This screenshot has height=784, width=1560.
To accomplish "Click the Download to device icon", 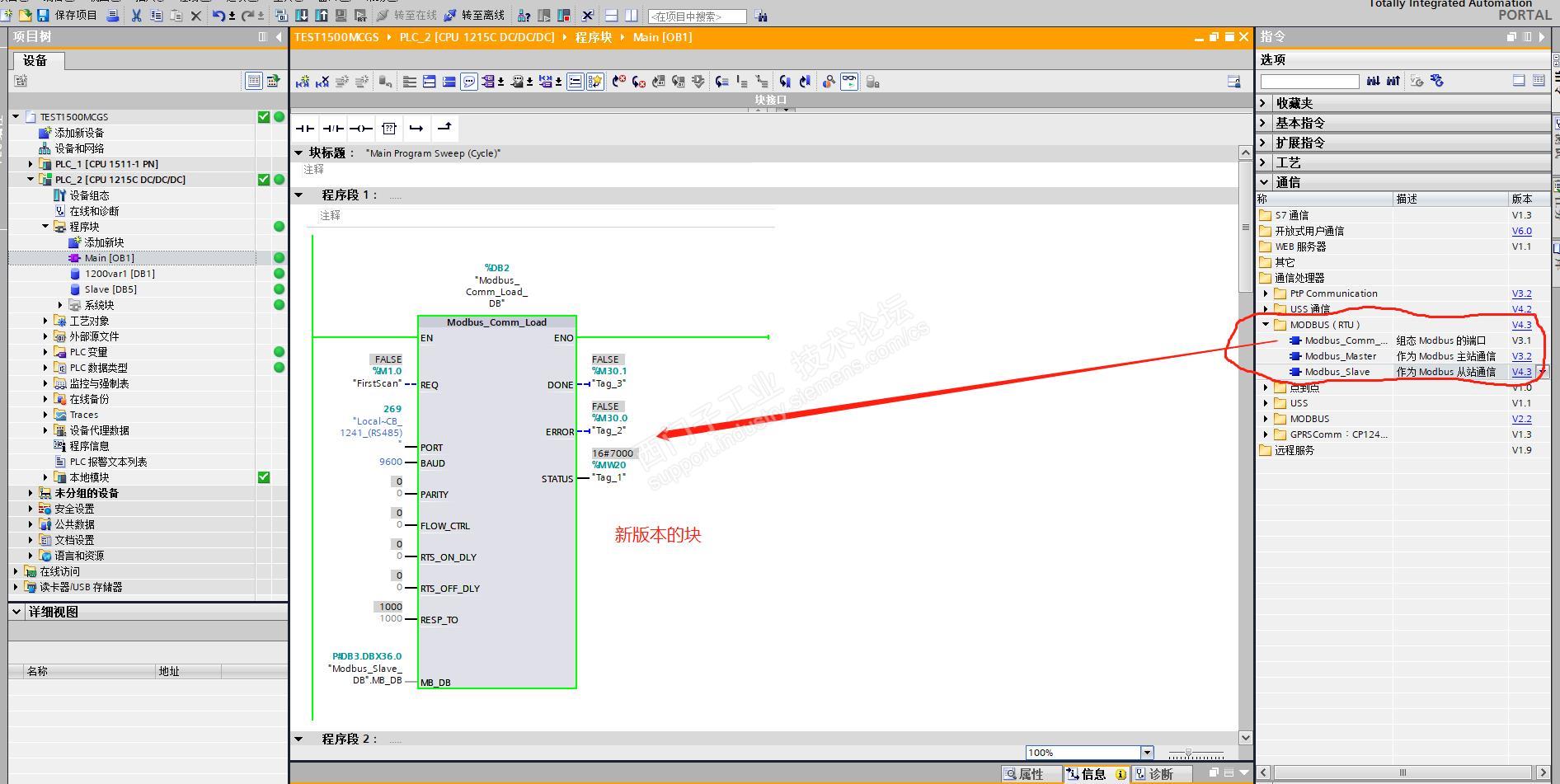I will tap(302, 15).
